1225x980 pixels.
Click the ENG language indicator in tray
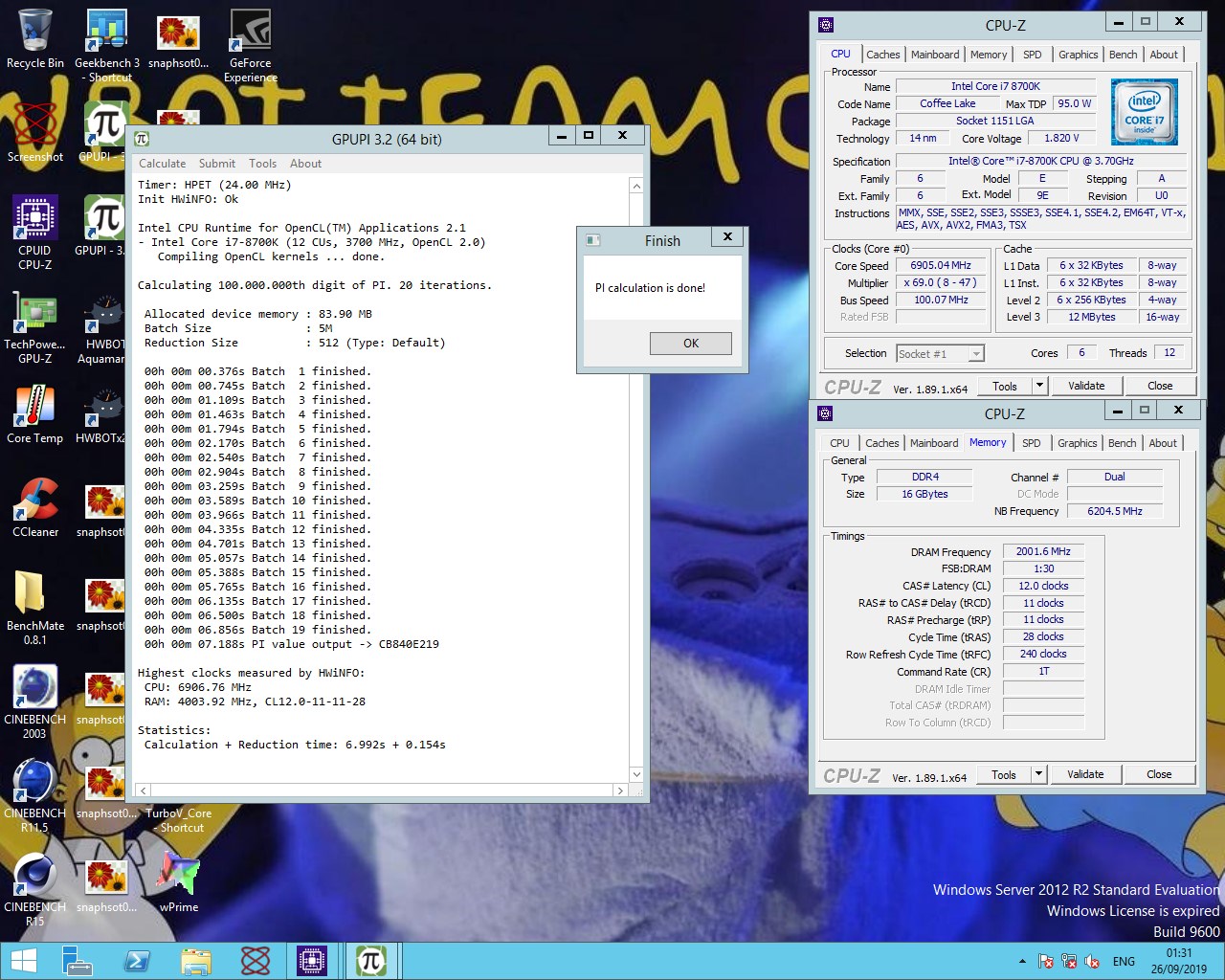[1124, 961]
